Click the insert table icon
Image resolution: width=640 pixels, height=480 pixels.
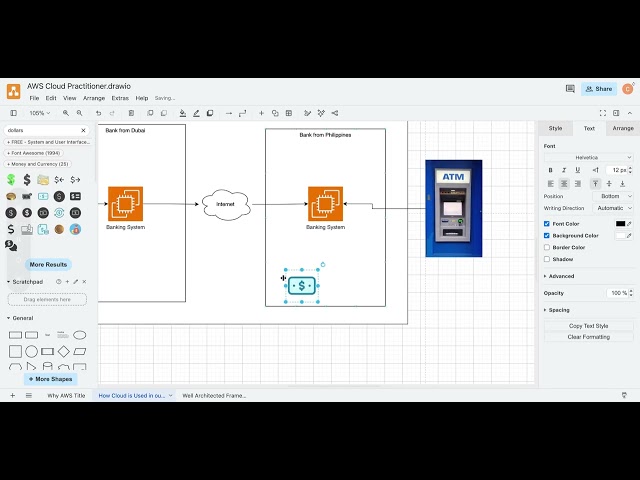click(x=289, y=113)
